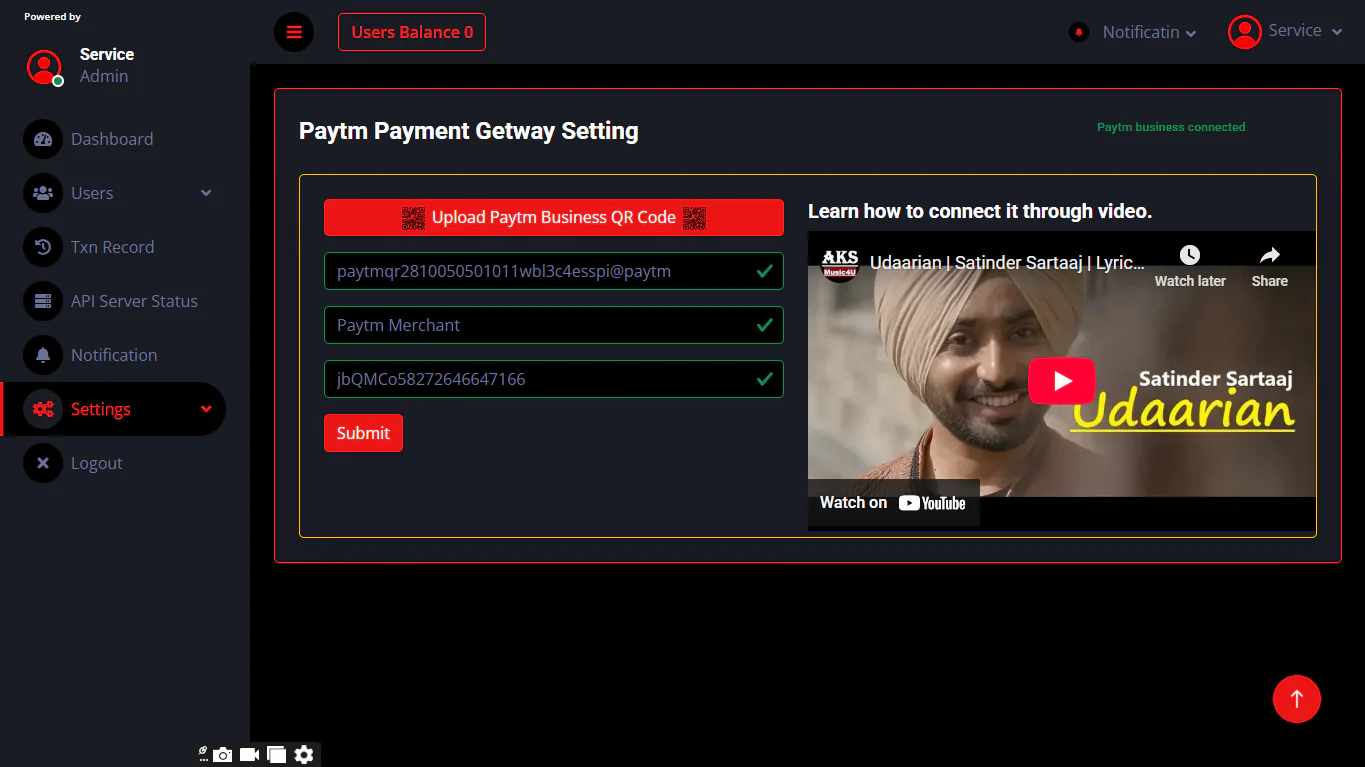Click the Users group icon

pos(43,193)
